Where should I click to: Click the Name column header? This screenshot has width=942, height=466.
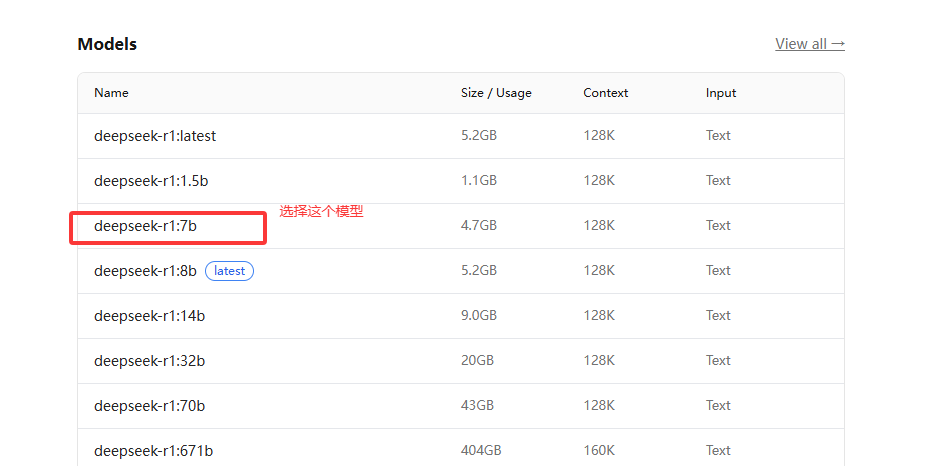pyautogui.click(x=111, y=93)
